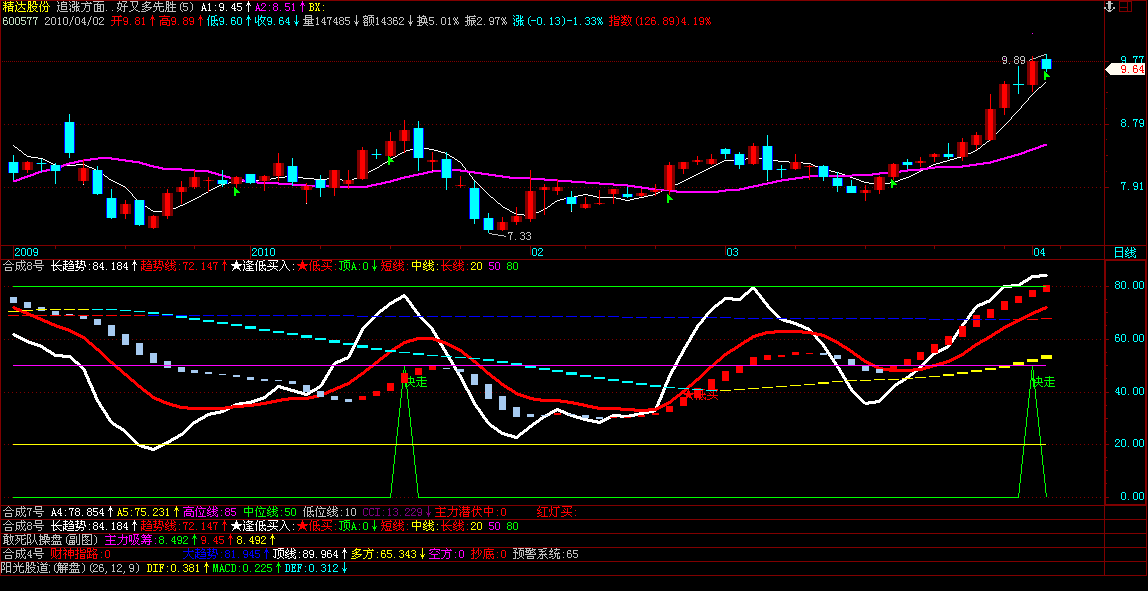Click the 预警系统:65 readout
The width and height of the screenshot is (1148, 591).
click(x=546, y=553)
